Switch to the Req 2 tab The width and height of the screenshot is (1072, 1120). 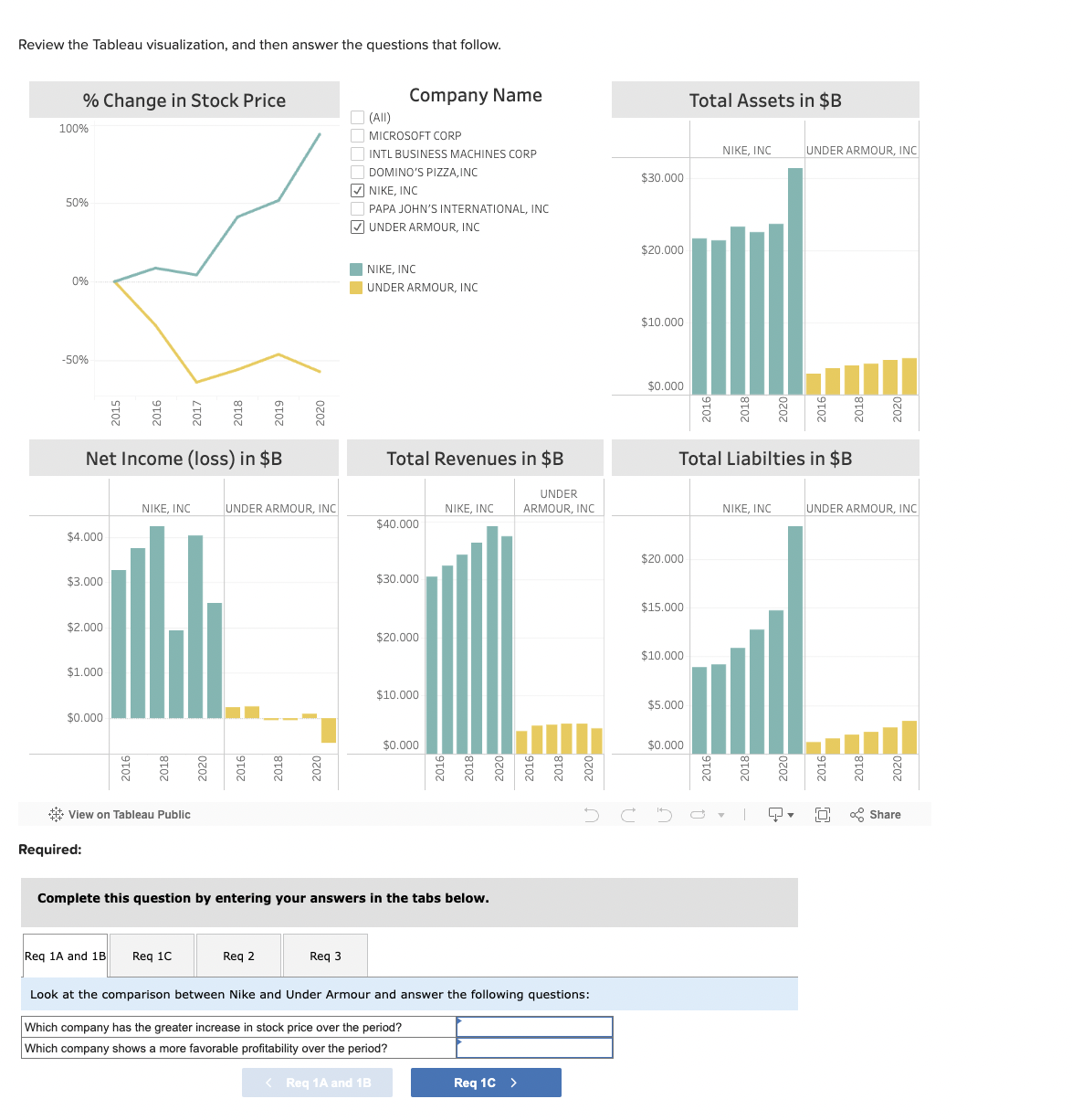click(x=238, y=955)
